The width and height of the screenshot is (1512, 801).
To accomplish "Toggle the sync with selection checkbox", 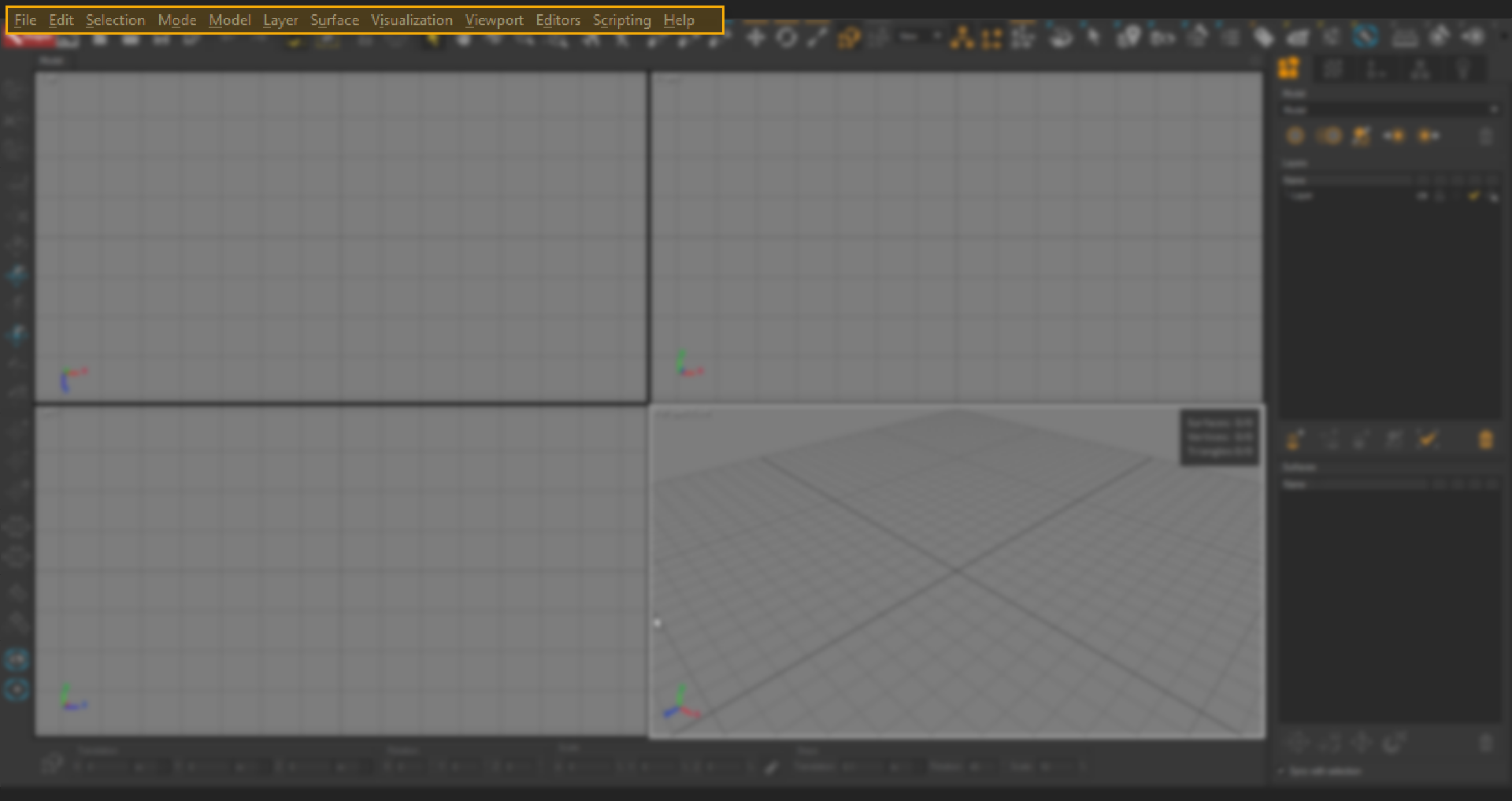I will tap(1281, 771).
